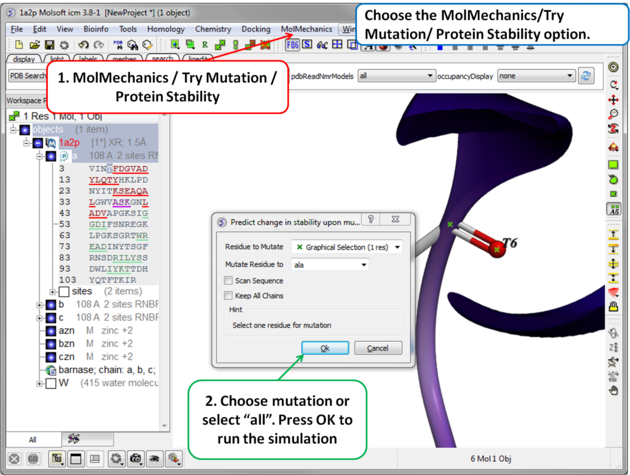Open the occupancyDisplay dropdown
This screenshot has height=475, width=630.
click(536, 76)
